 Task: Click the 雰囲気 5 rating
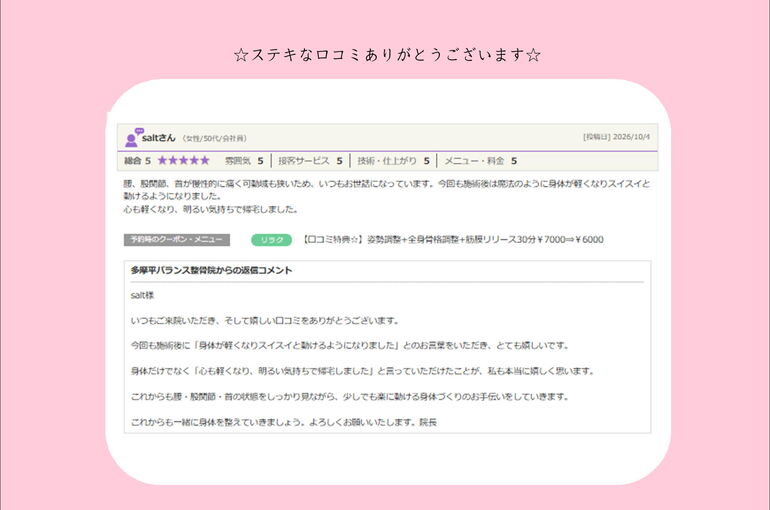pos(244,161)
